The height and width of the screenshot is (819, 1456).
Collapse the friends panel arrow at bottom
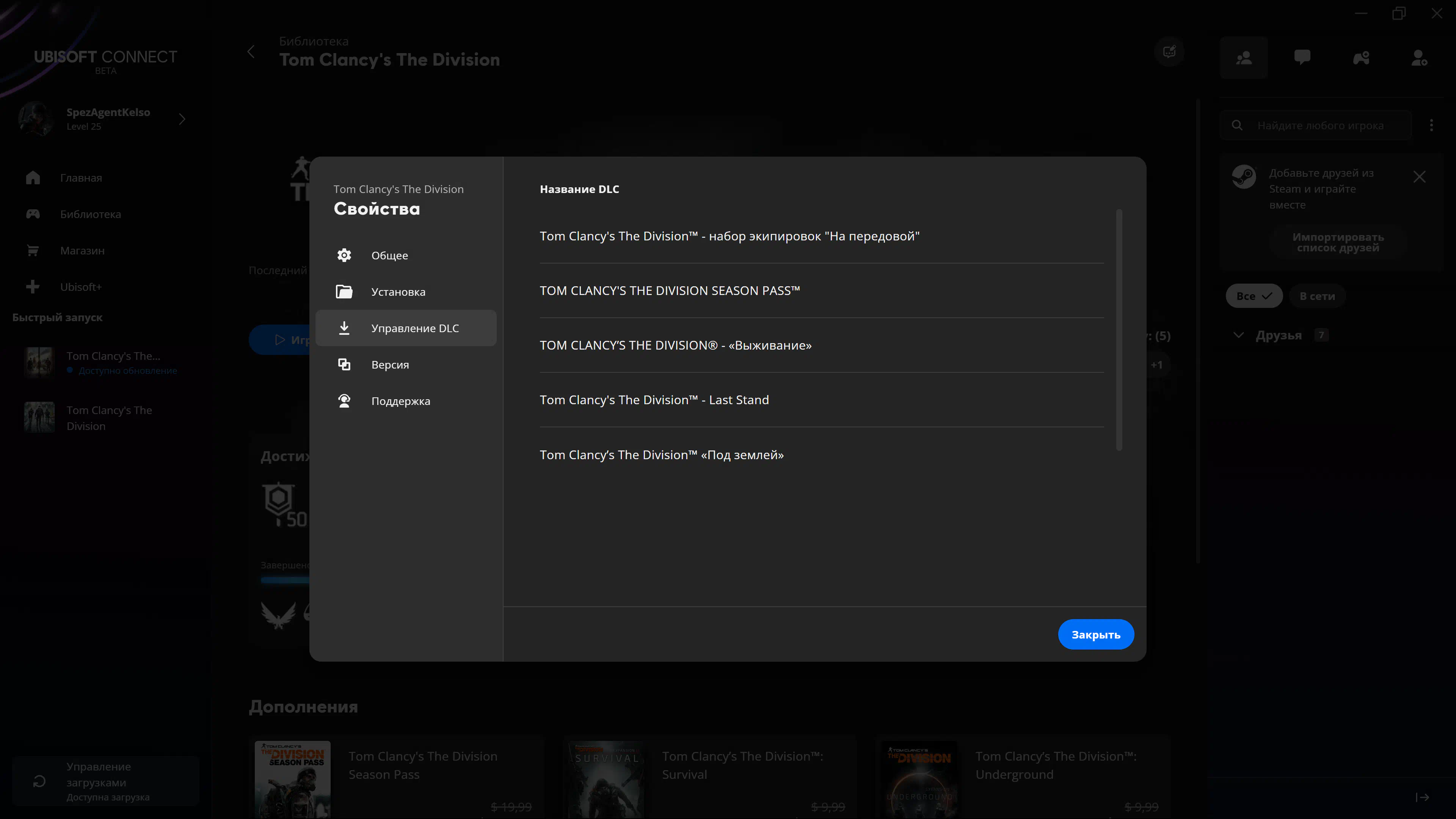tap(1422, 797)
